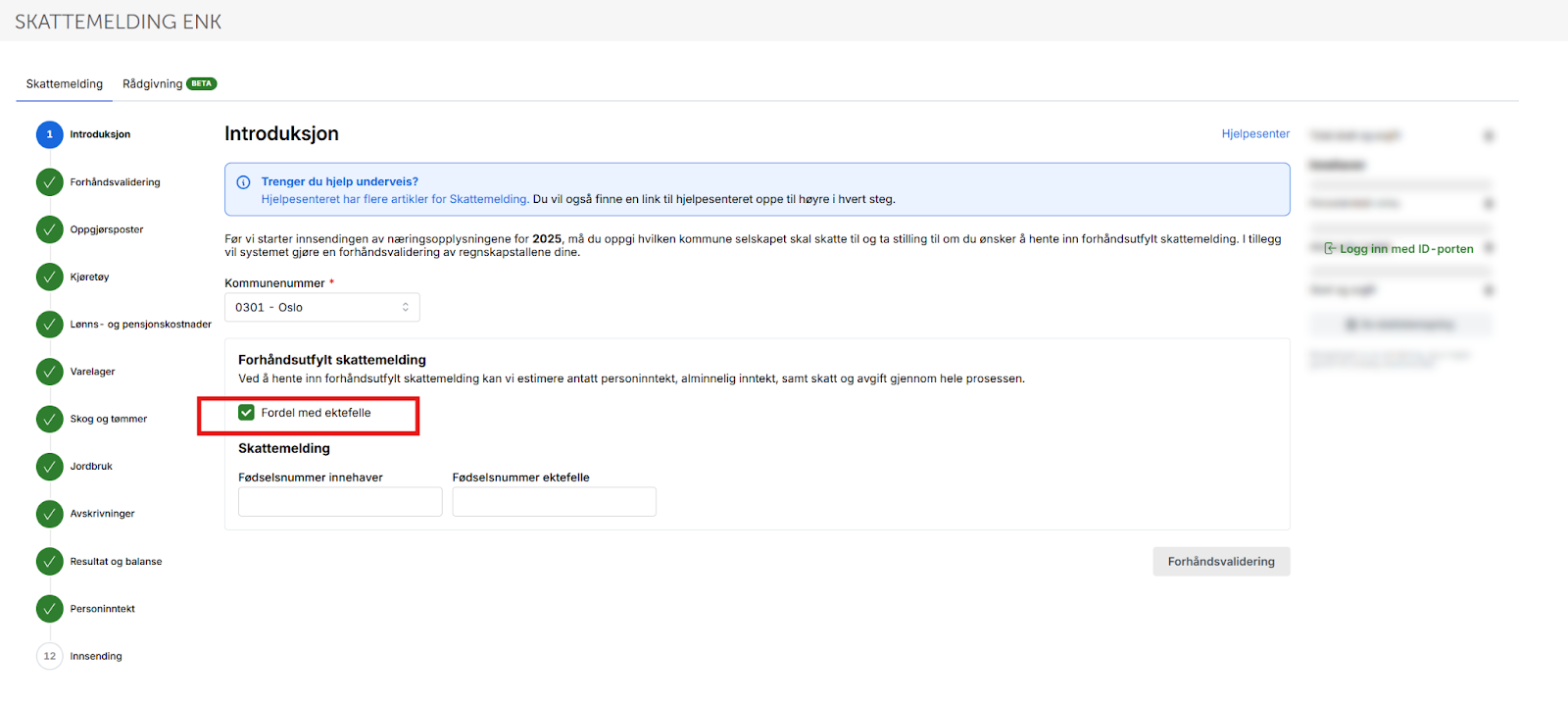The width and height of the screenshot is (1568, 705).
Task: Select Skog og tømmer checkmark icon
Action: [x=50, y=419]
